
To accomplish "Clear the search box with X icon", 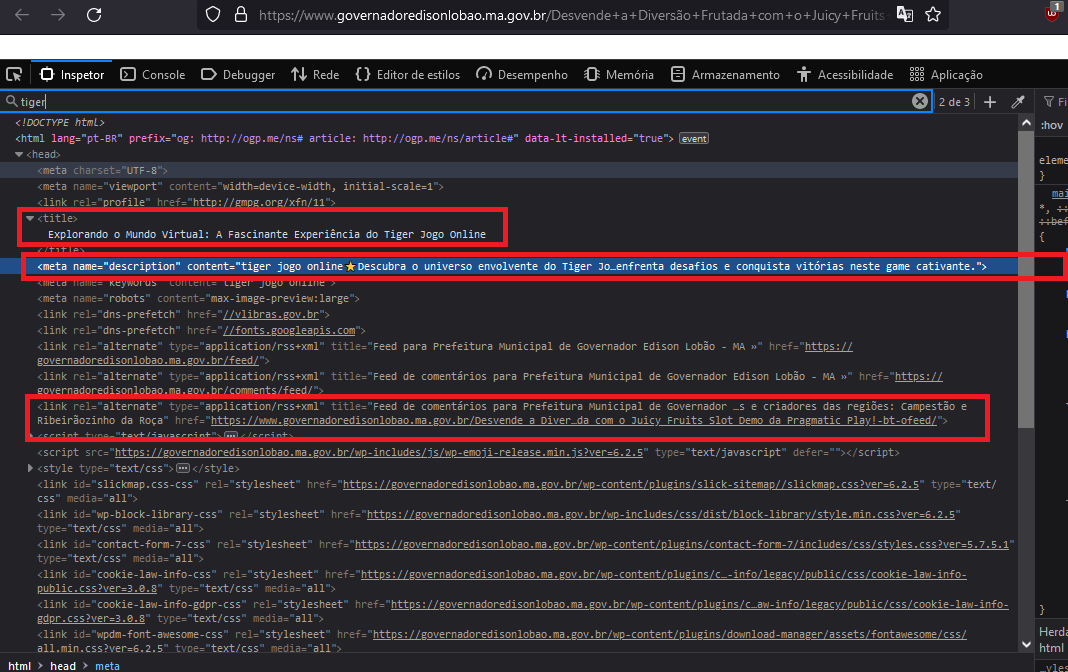I will pyautogui.click(x=920, y=101).
